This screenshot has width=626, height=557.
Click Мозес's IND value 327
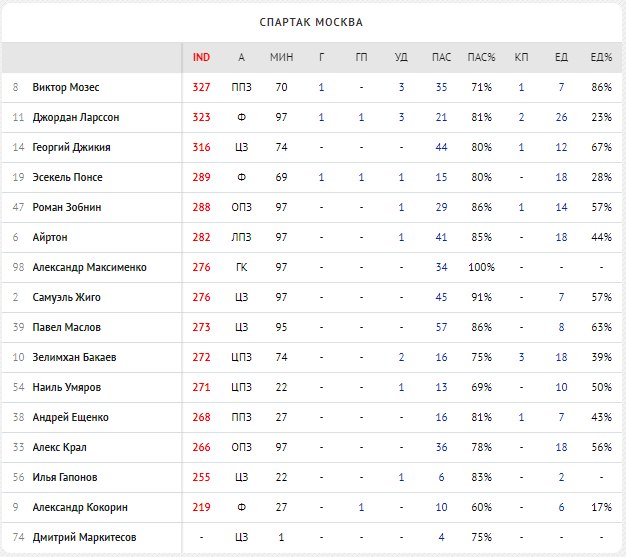(x=201, y=87)
